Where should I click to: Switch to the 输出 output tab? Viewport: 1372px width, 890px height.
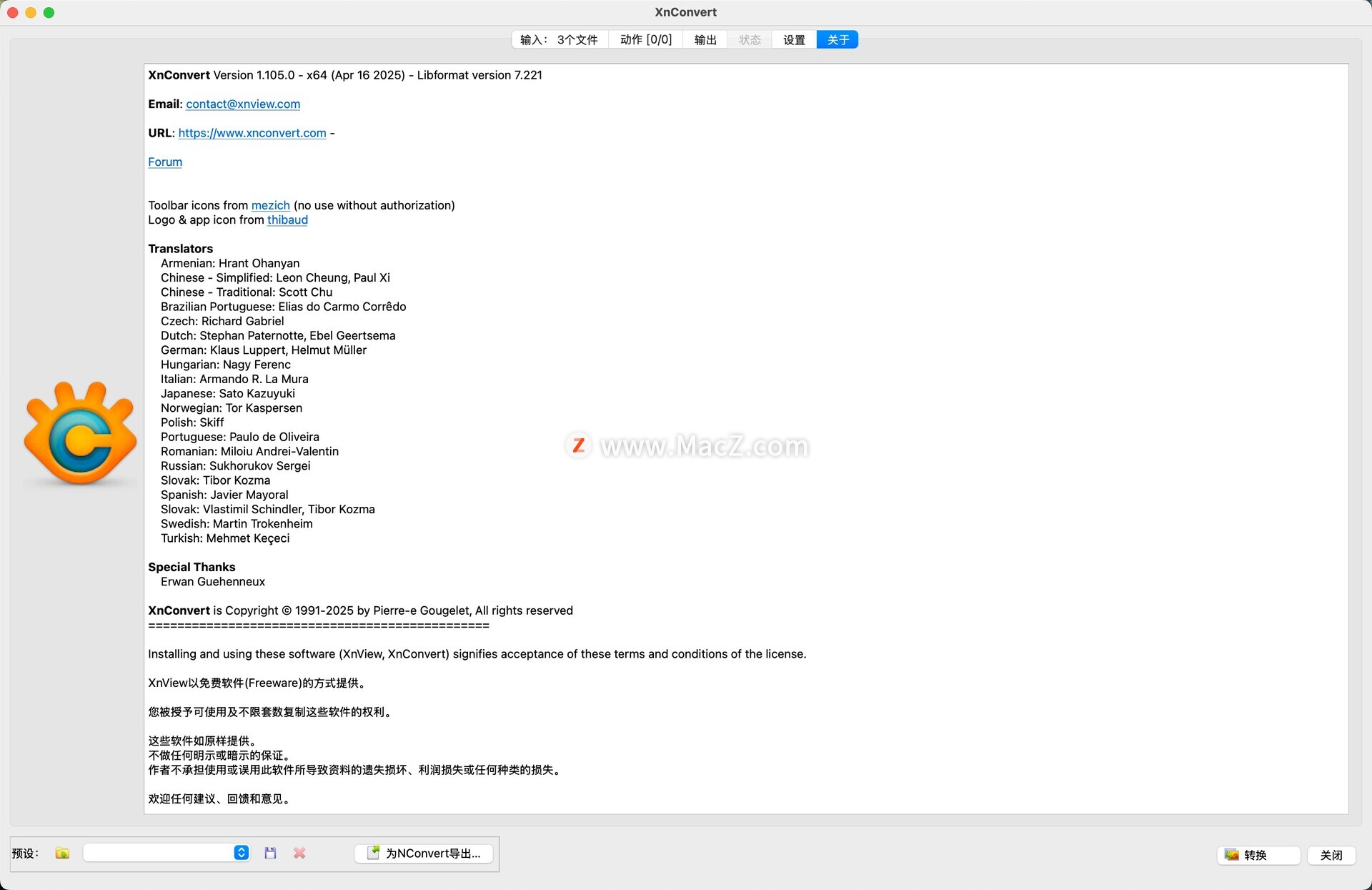coord(705,40)
